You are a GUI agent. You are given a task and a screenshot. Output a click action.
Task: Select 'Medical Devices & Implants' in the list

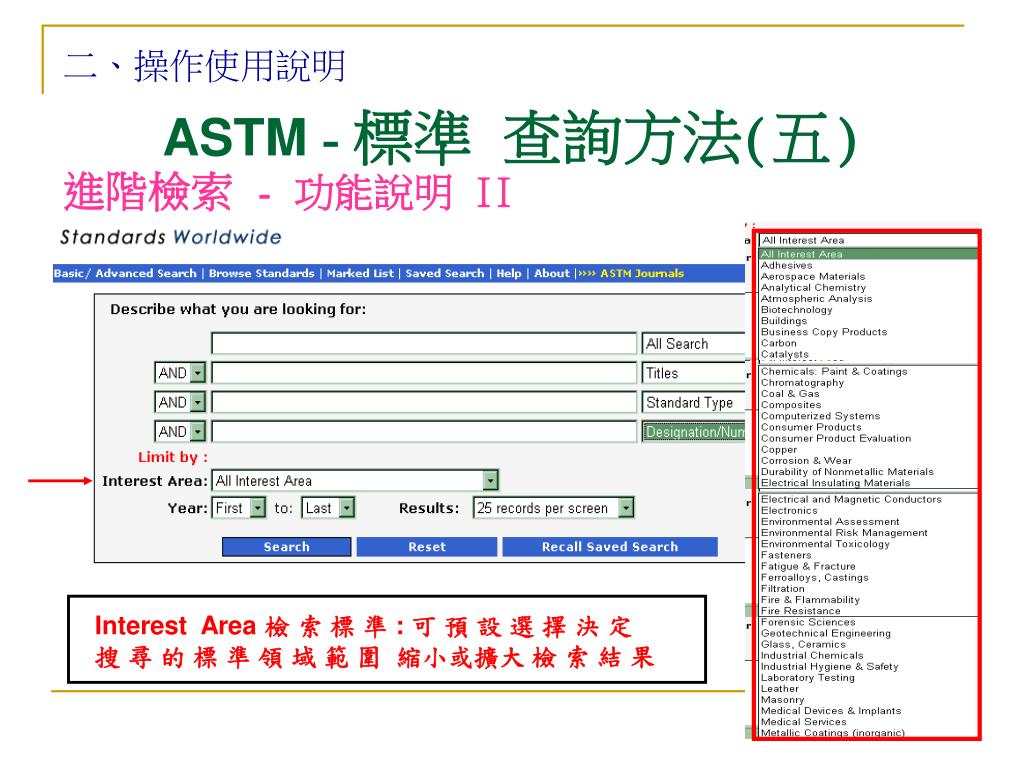coord(831,711)
